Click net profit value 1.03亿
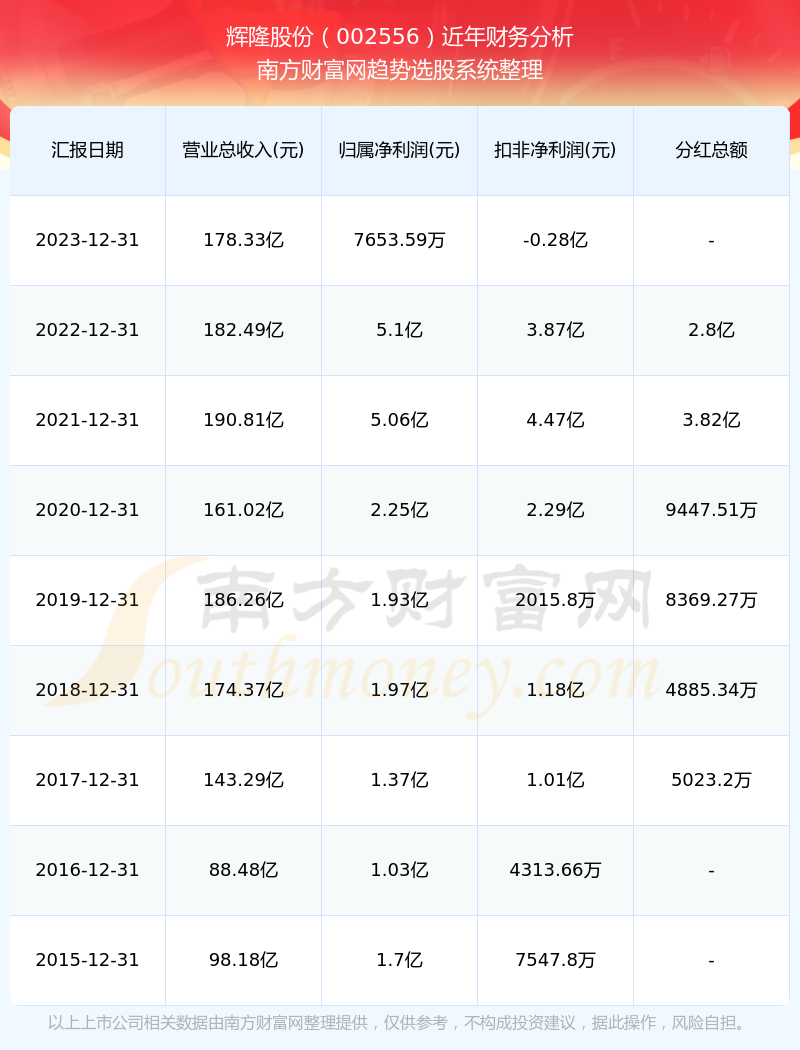Viewport: 800px width, 1050px height. [x=400, y=871]
